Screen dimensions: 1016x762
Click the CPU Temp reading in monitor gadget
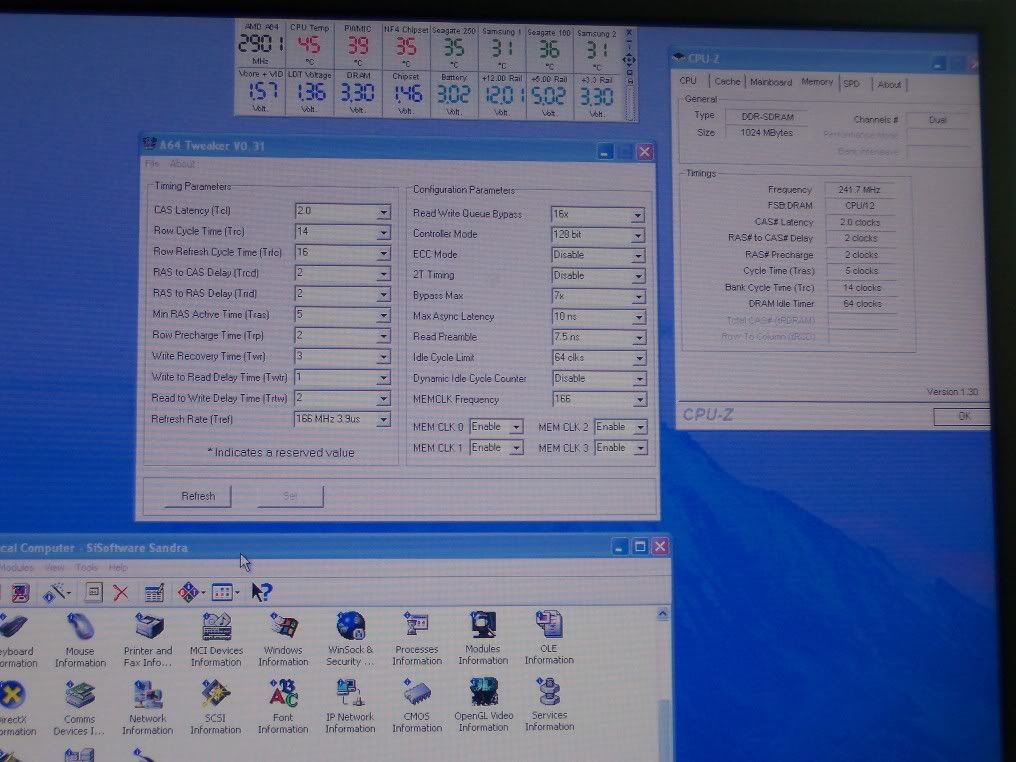(x=309, y=45)
